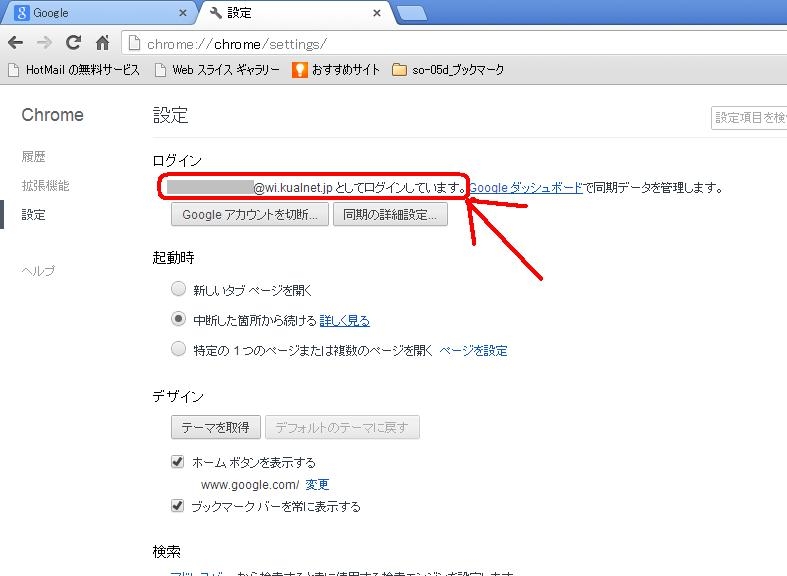Screen dimensions: 787x576
Task: Open 拡張機能 in the Chrome sidebar
Action: coord(45,186)
